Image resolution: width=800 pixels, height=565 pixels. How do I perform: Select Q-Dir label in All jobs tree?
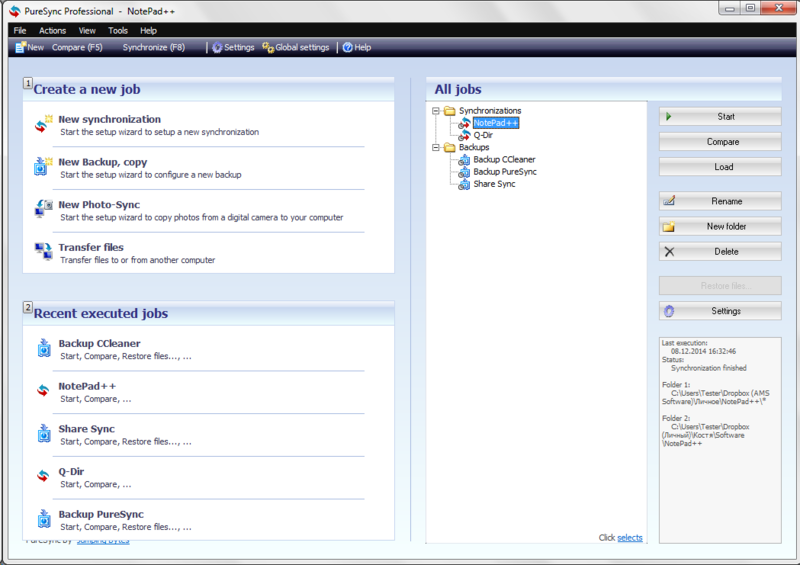pyautogui.click(x=483, y=135)
